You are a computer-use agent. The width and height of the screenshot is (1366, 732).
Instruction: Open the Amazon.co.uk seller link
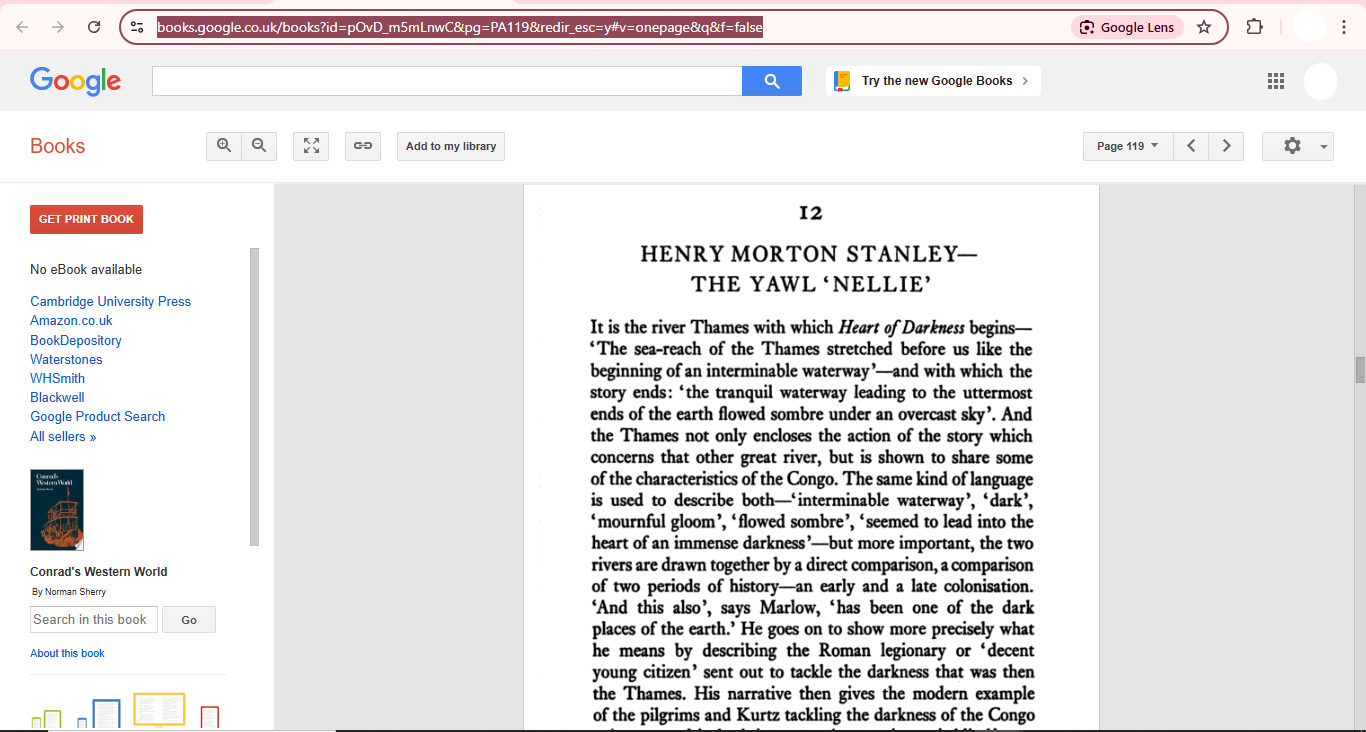(71, 320)
